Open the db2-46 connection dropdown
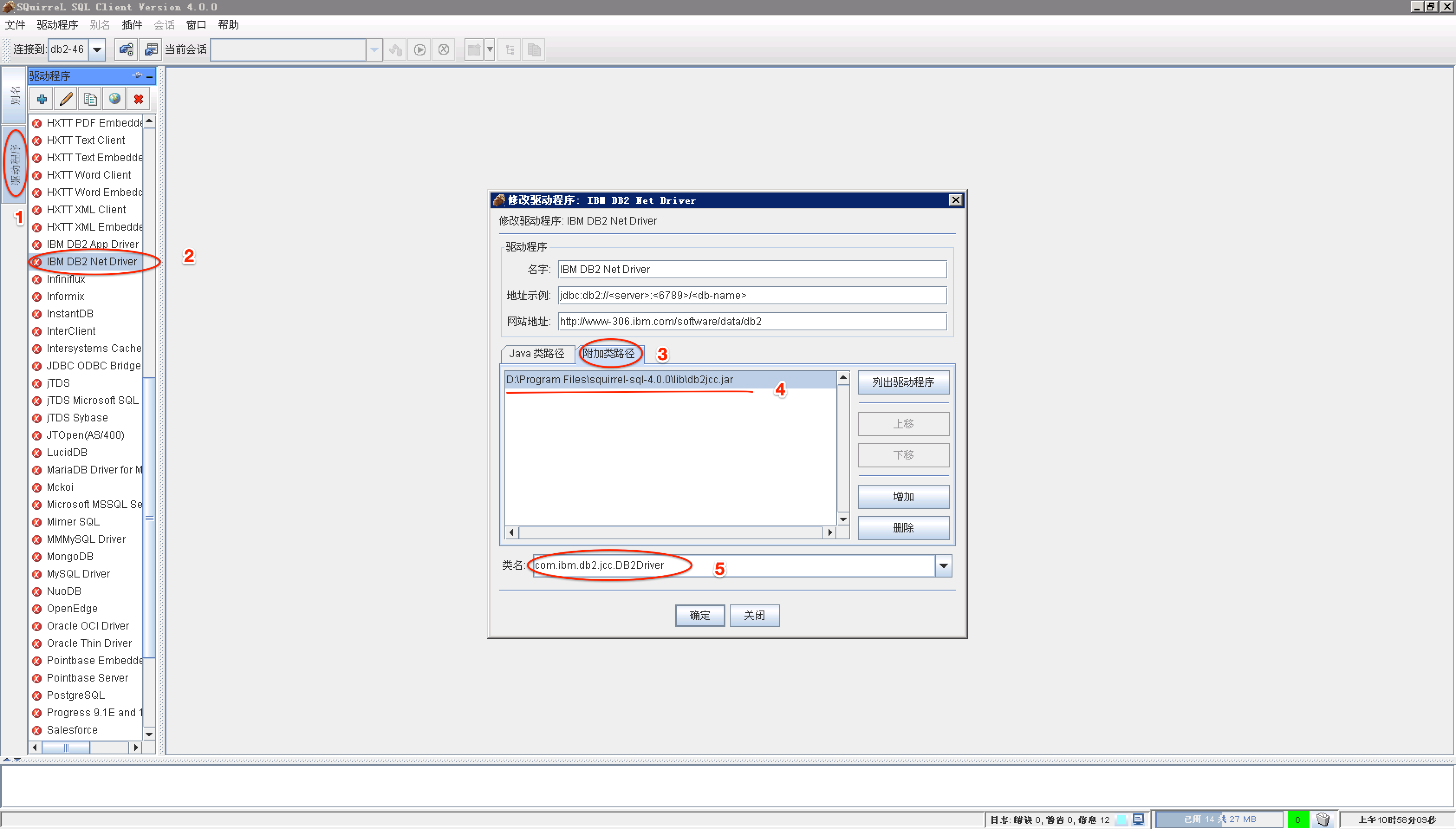 click(x=97, y=49)
